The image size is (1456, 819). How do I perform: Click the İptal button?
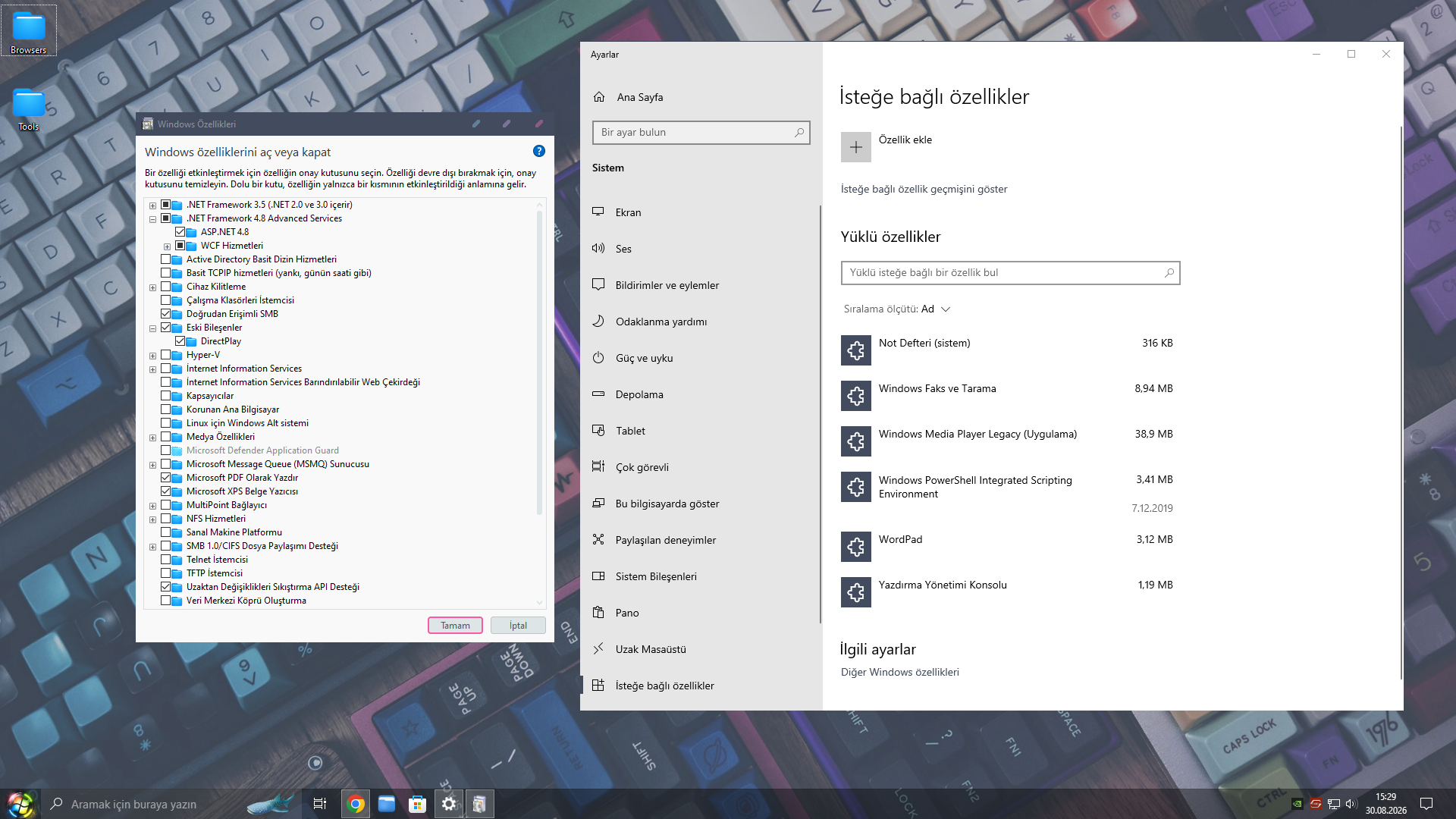(x=518, y=626)
